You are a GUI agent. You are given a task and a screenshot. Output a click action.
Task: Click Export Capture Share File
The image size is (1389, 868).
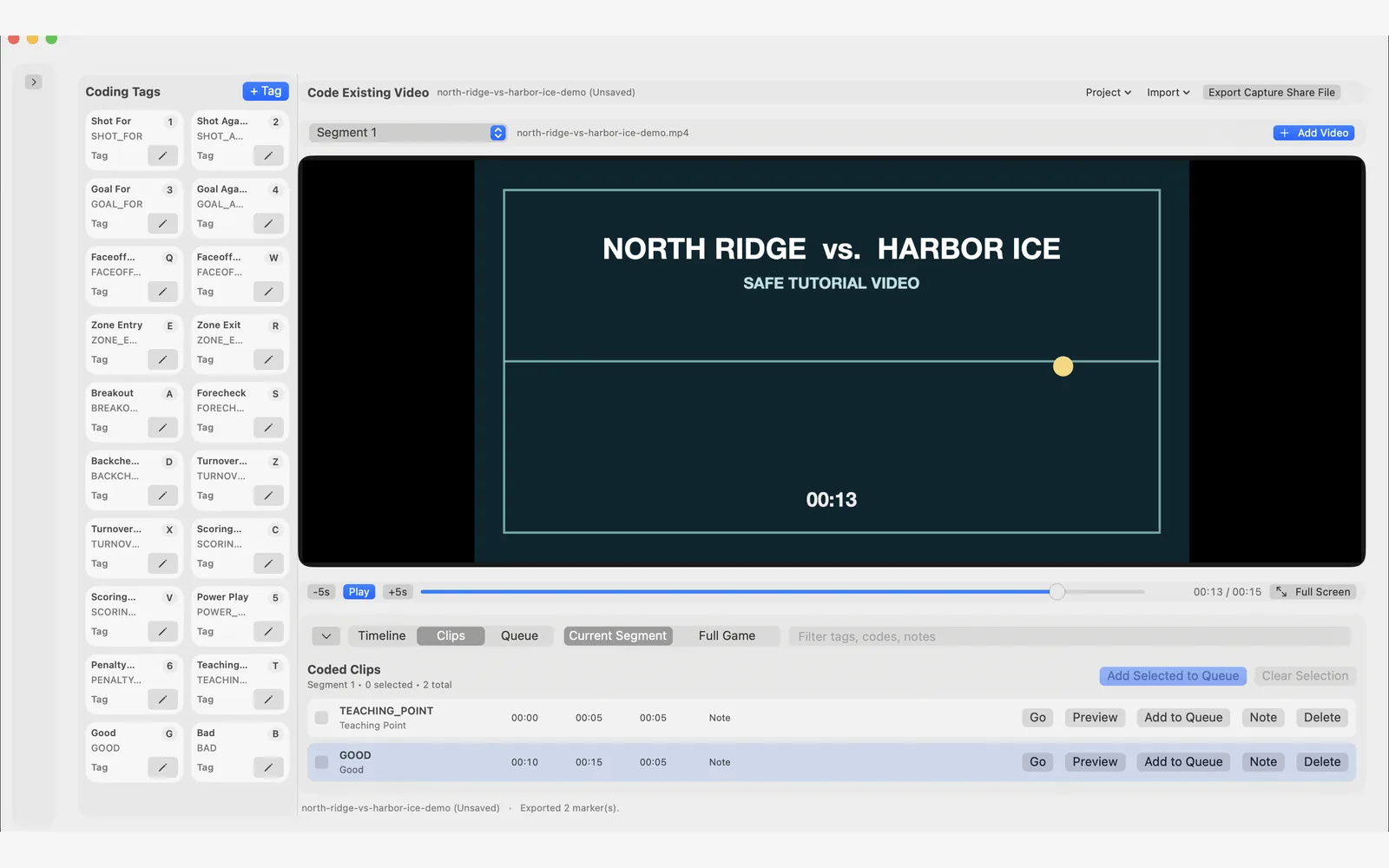1272,93
